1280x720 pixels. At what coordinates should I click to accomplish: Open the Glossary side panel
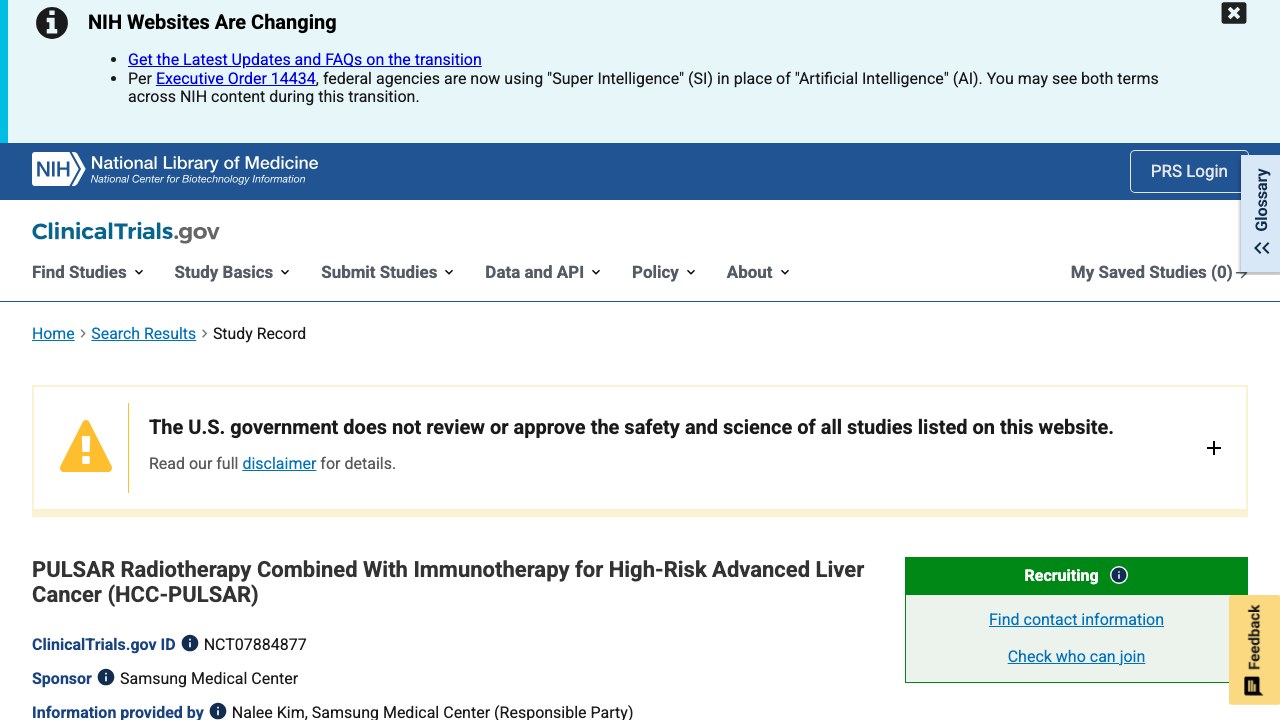pyautogui.click(x=1261, y=213)
